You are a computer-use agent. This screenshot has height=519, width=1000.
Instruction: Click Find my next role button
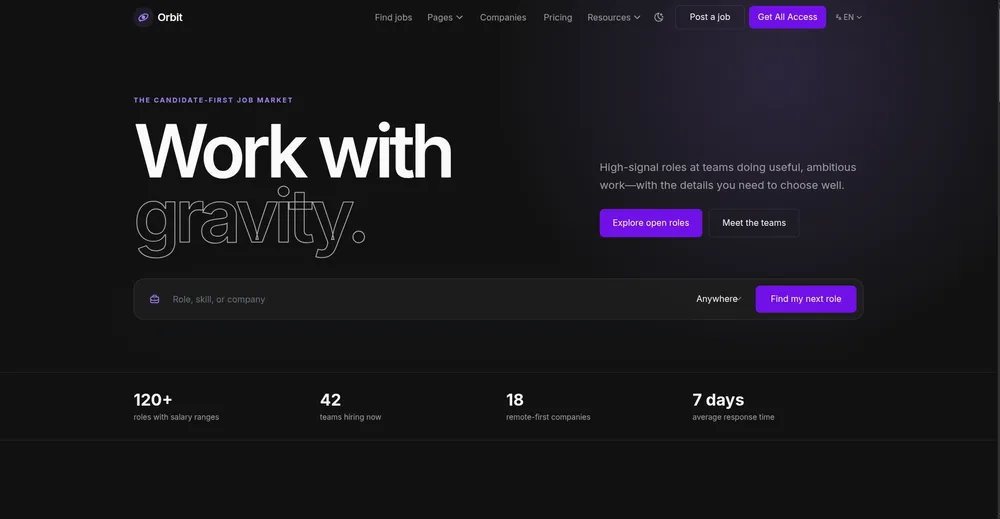(x=805, y=299)
